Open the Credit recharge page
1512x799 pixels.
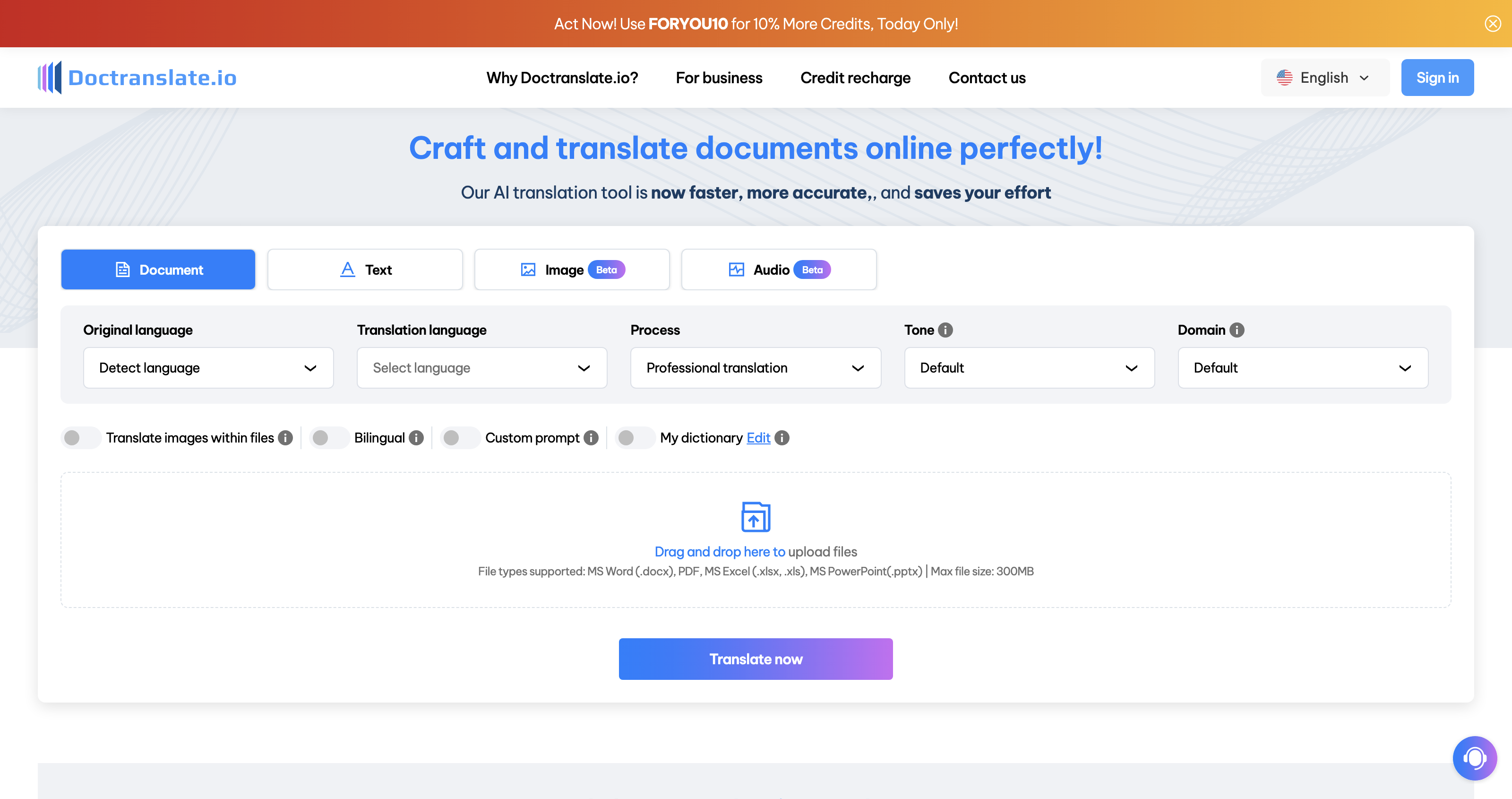(855, 78)
